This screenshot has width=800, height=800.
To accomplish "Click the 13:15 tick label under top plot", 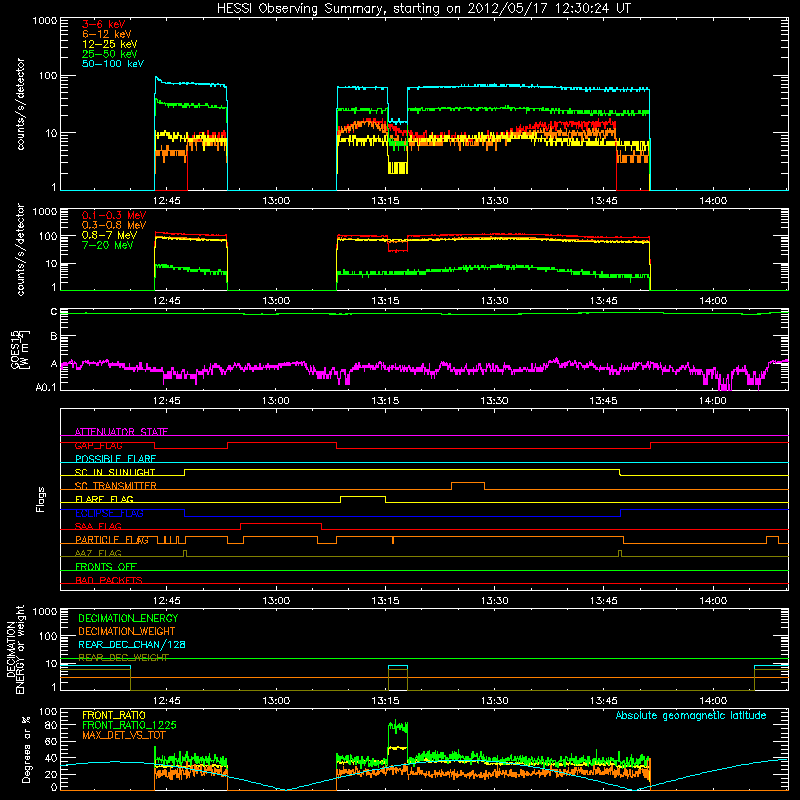I will pos(385,201).
